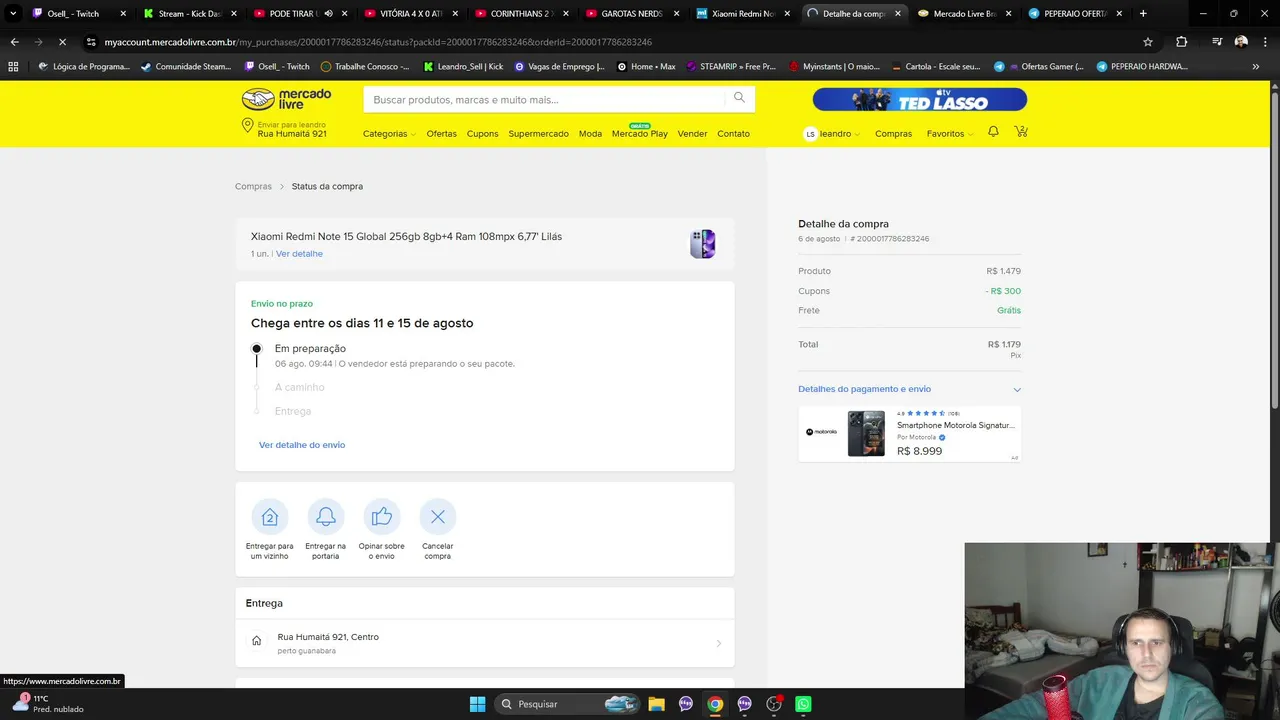Open the Windows Start menu
Viewport: 1280px width, 720px height.
[477, 704]
